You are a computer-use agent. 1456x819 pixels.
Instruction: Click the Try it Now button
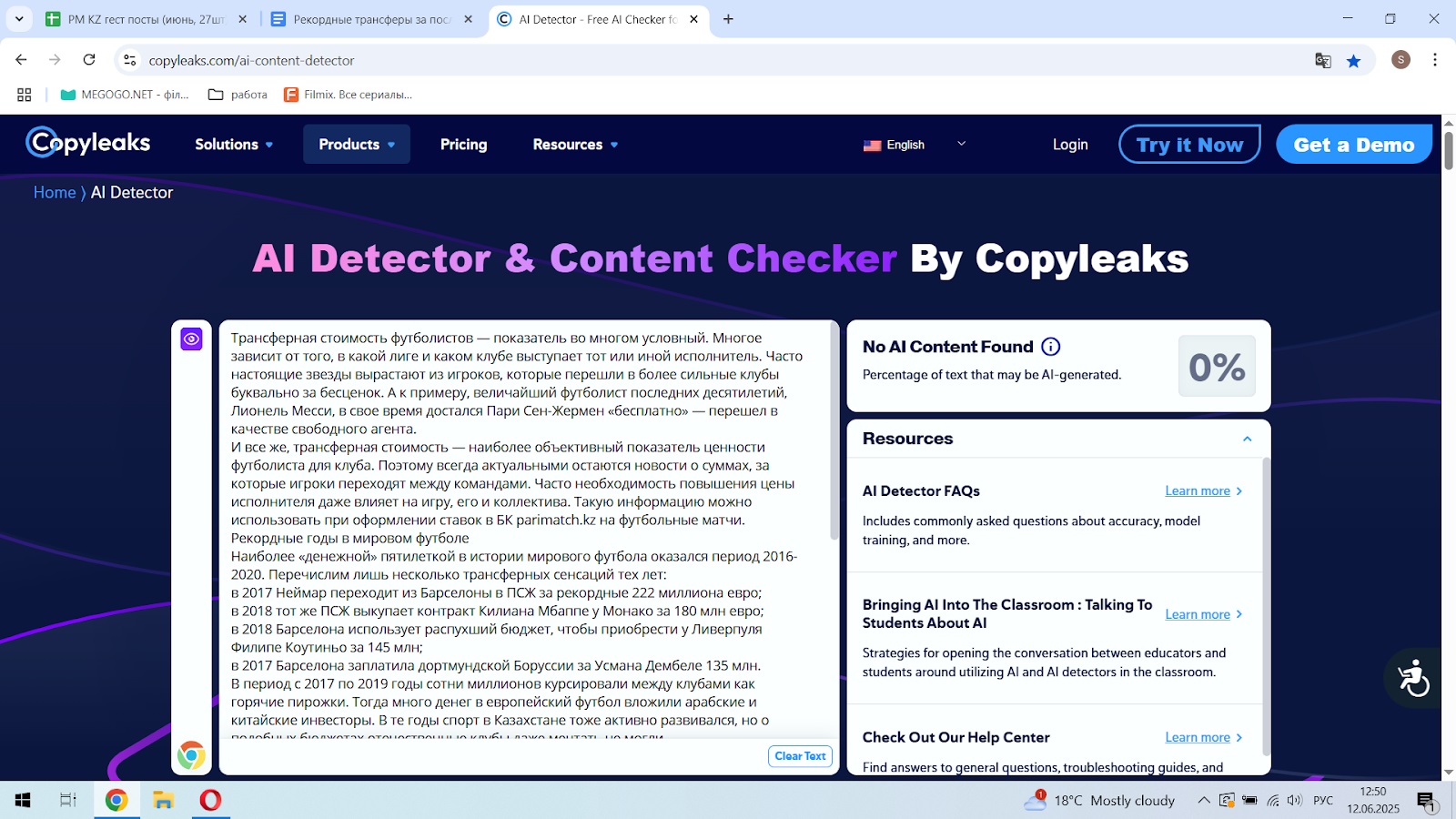[1189, 145]
